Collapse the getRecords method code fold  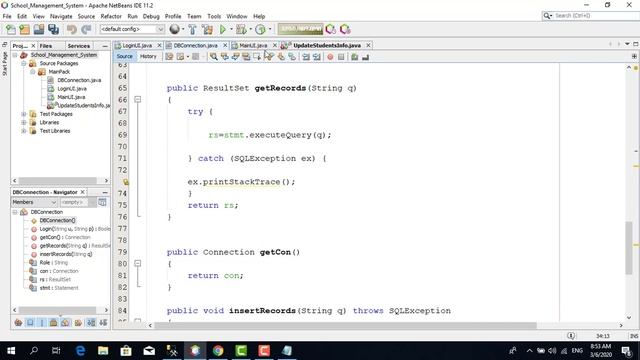point(138,99)
